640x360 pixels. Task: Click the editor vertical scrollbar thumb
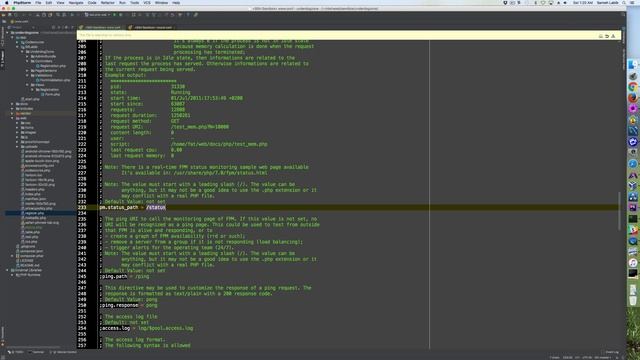(620, 210)
